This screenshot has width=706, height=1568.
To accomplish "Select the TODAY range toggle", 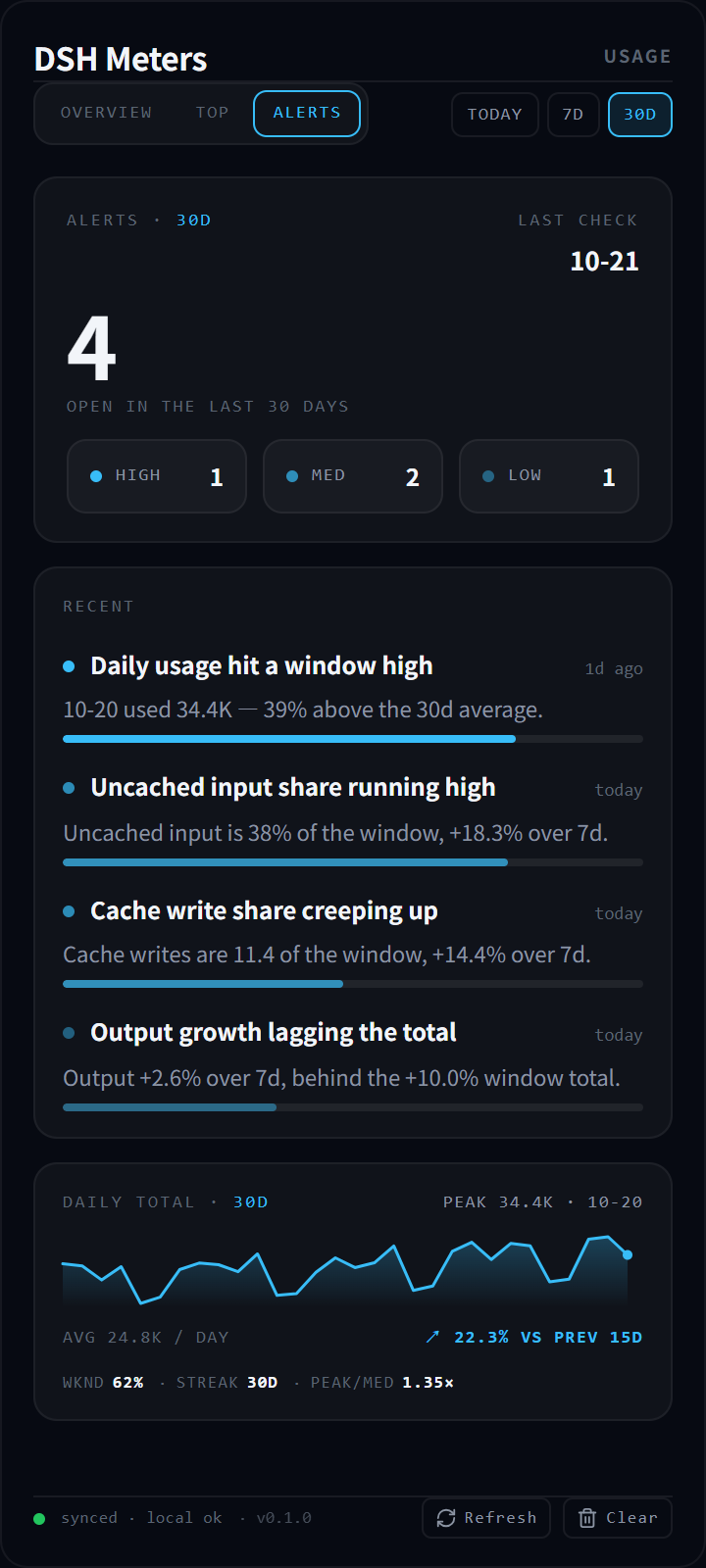I will pos(495,115).
